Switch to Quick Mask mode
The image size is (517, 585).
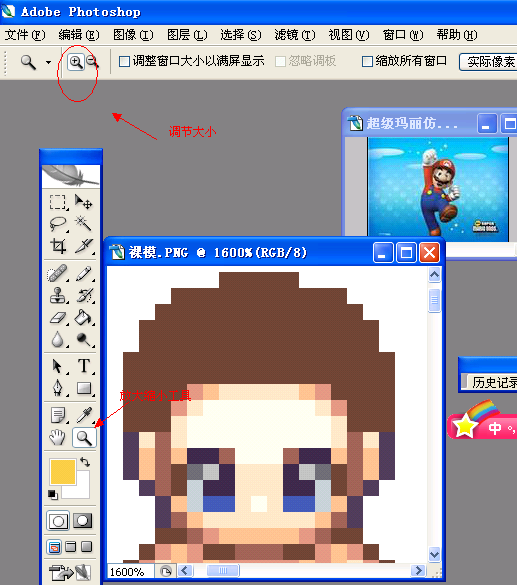(82, 520)
